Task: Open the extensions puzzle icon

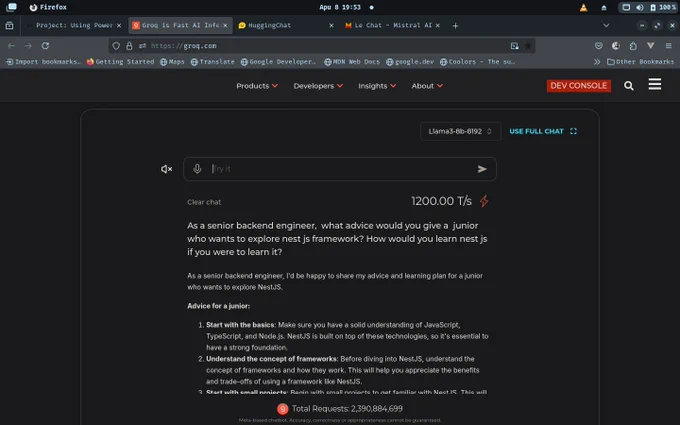Action: [x=633, y=46]
